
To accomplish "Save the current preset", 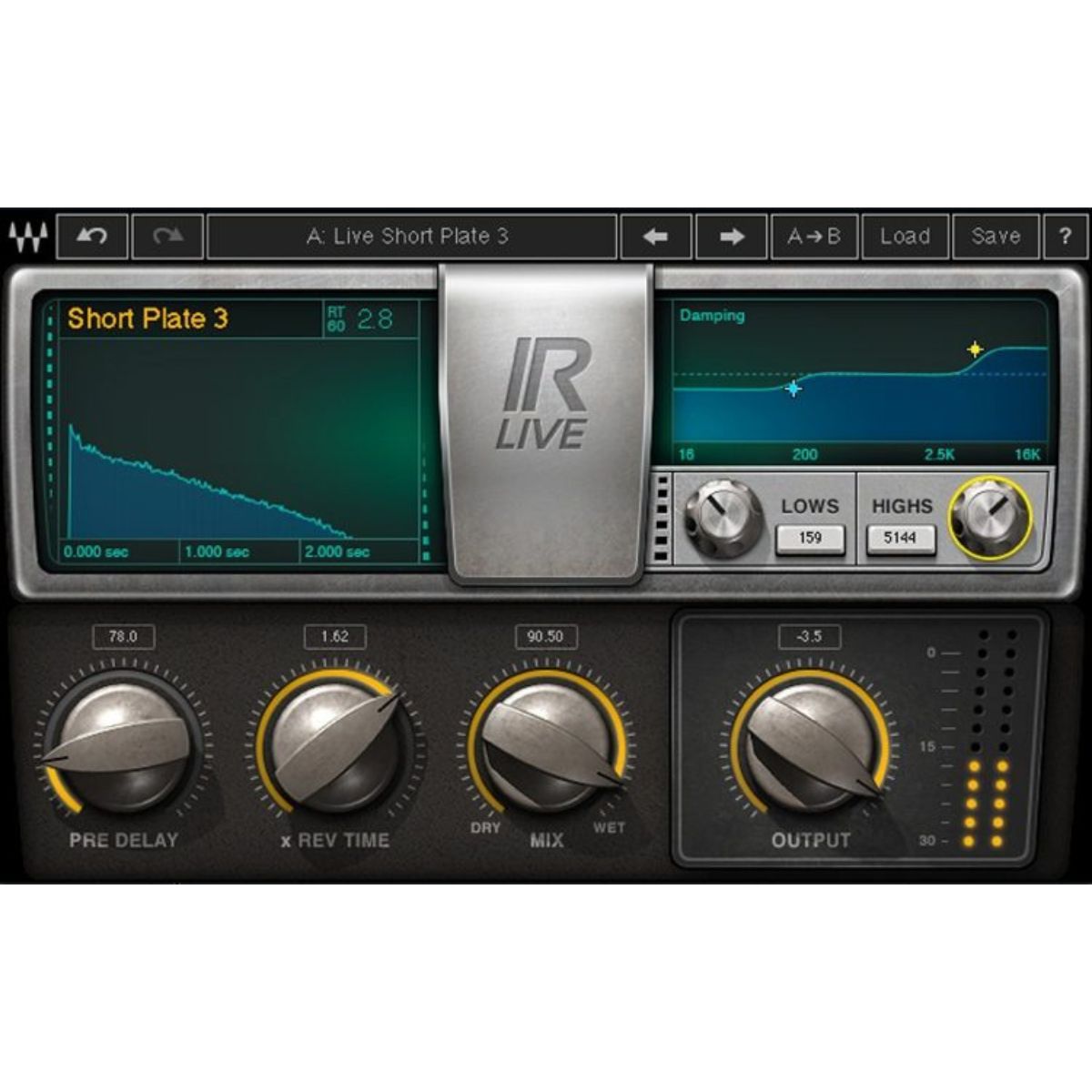I will coord(996,236).
